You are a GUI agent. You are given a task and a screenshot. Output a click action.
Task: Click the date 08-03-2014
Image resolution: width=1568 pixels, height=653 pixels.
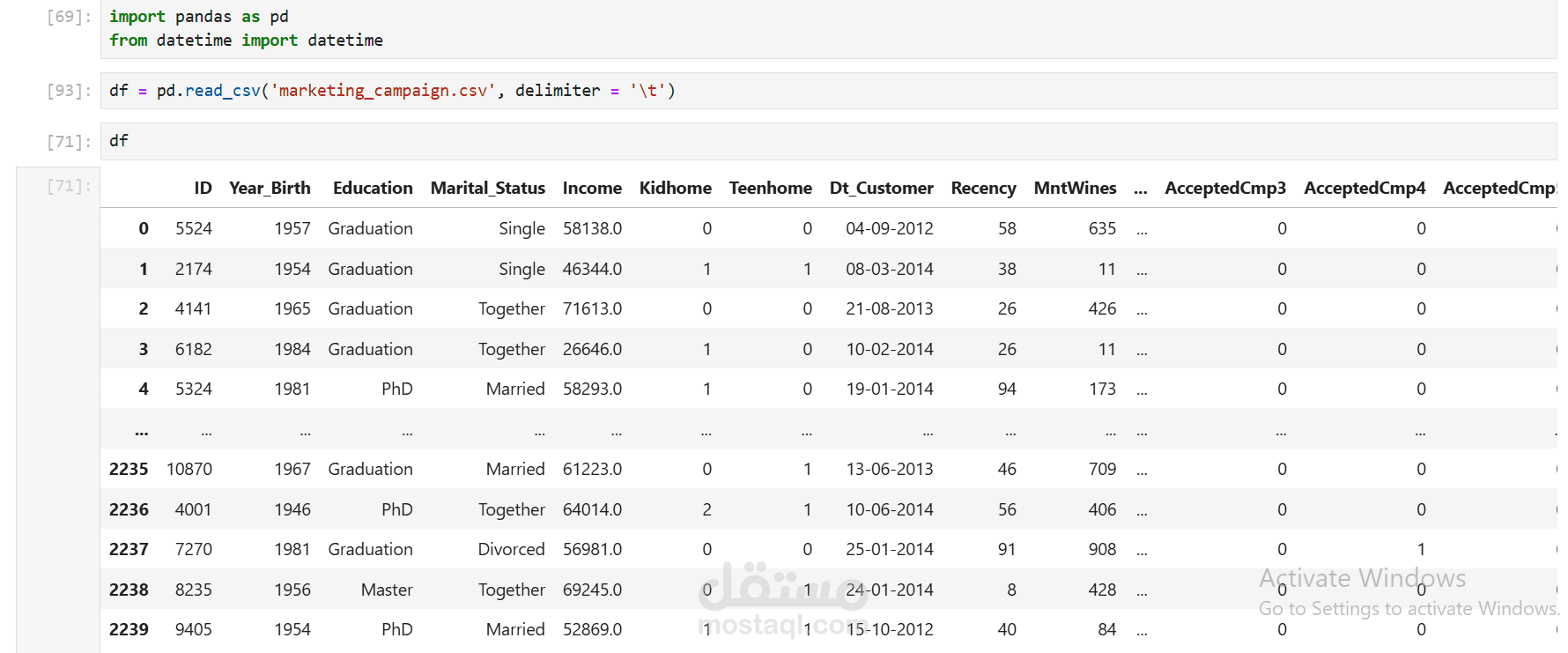890,269
